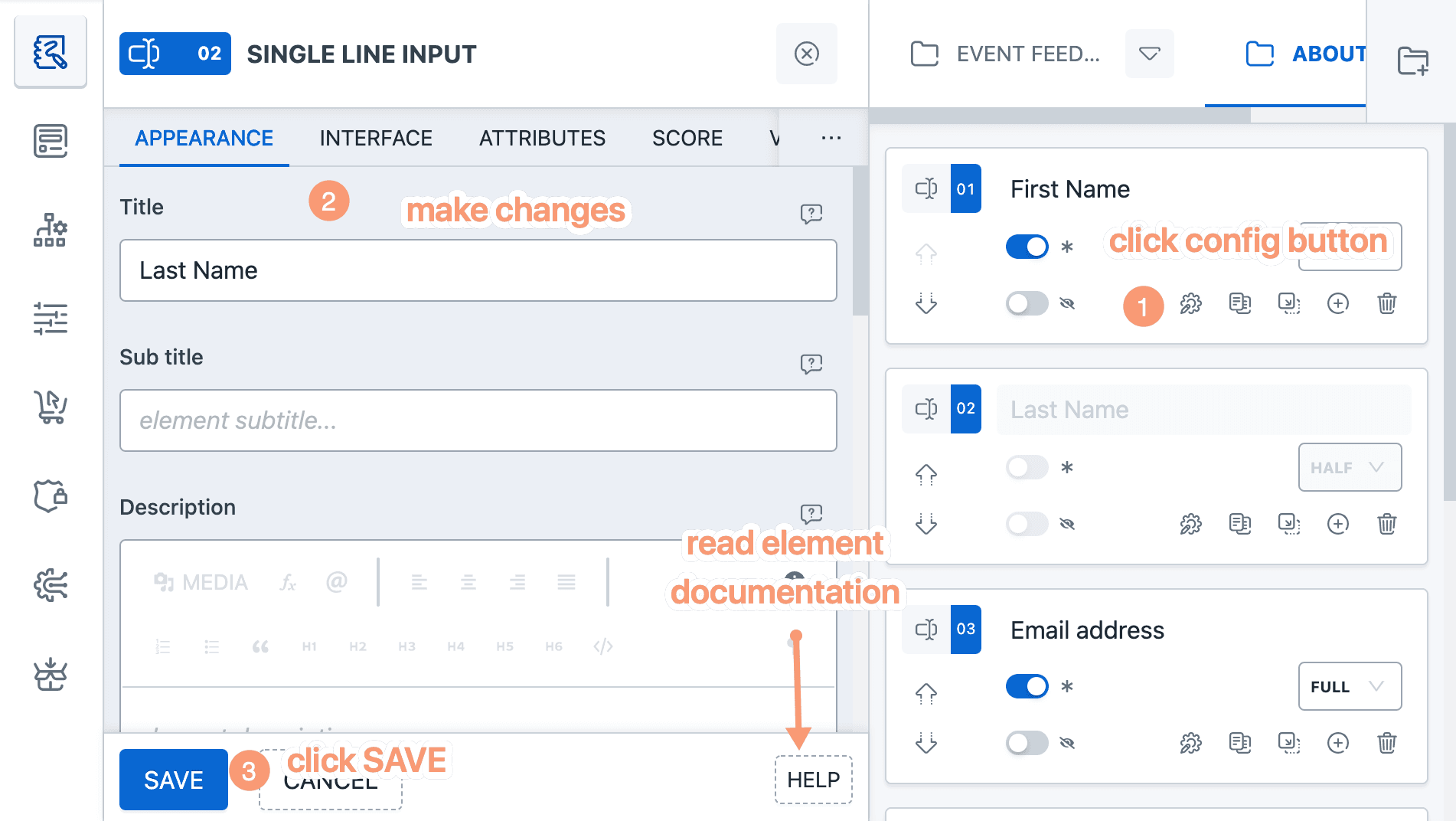Justify text in Description toolbar

click(566, 583)
